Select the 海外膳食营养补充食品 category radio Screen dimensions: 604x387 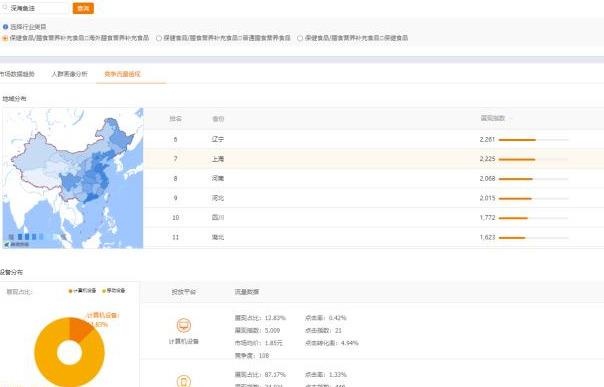pyautogui.click(x=5, y=38)
